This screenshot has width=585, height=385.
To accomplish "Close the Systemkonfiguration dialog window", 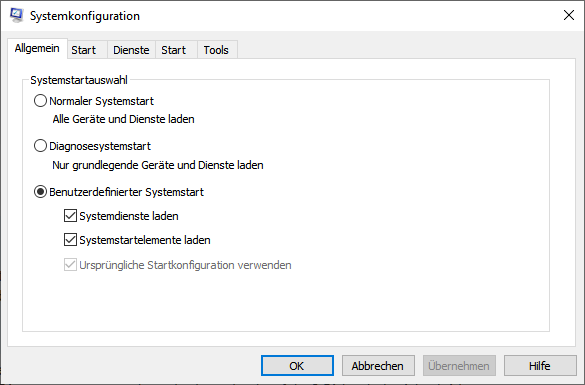I will pyautogui.click(x=569, y=15).
